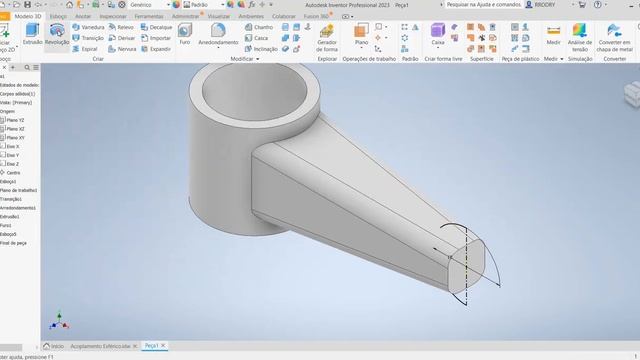Switch to the Colaborar tab
The width and height of the screenshot is (640, 360).
coord(284,16)
